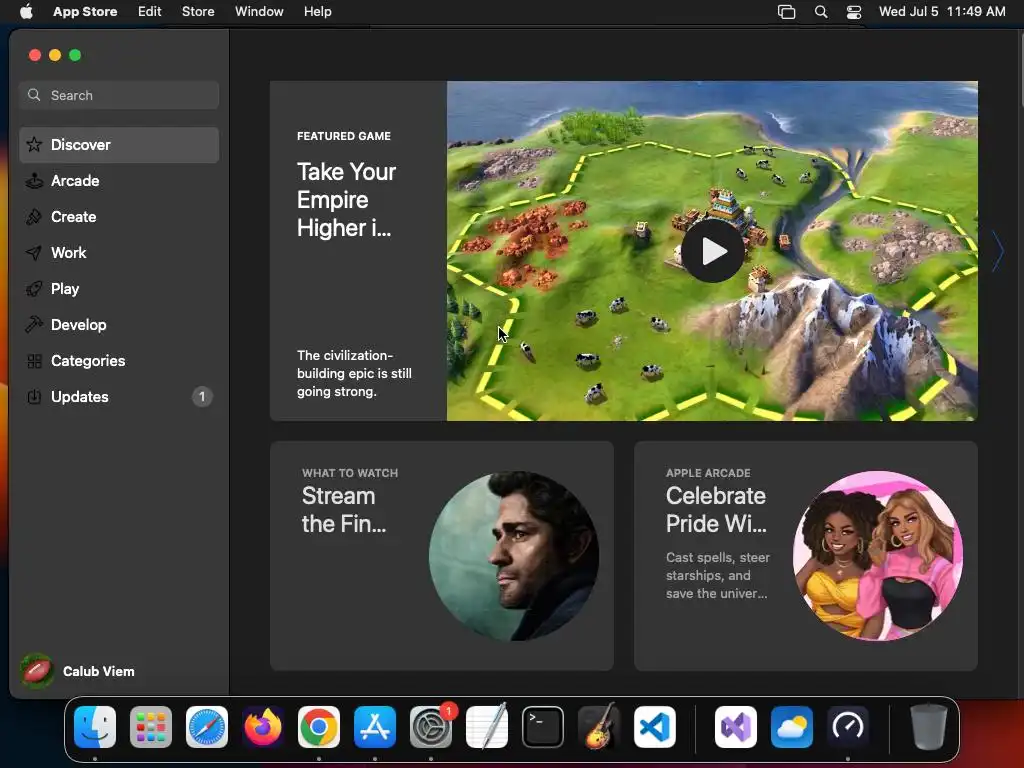Screen dimensions: 1024x768
Task: Click the Stage Manager menu bar icon
Action: click(786, 12)
